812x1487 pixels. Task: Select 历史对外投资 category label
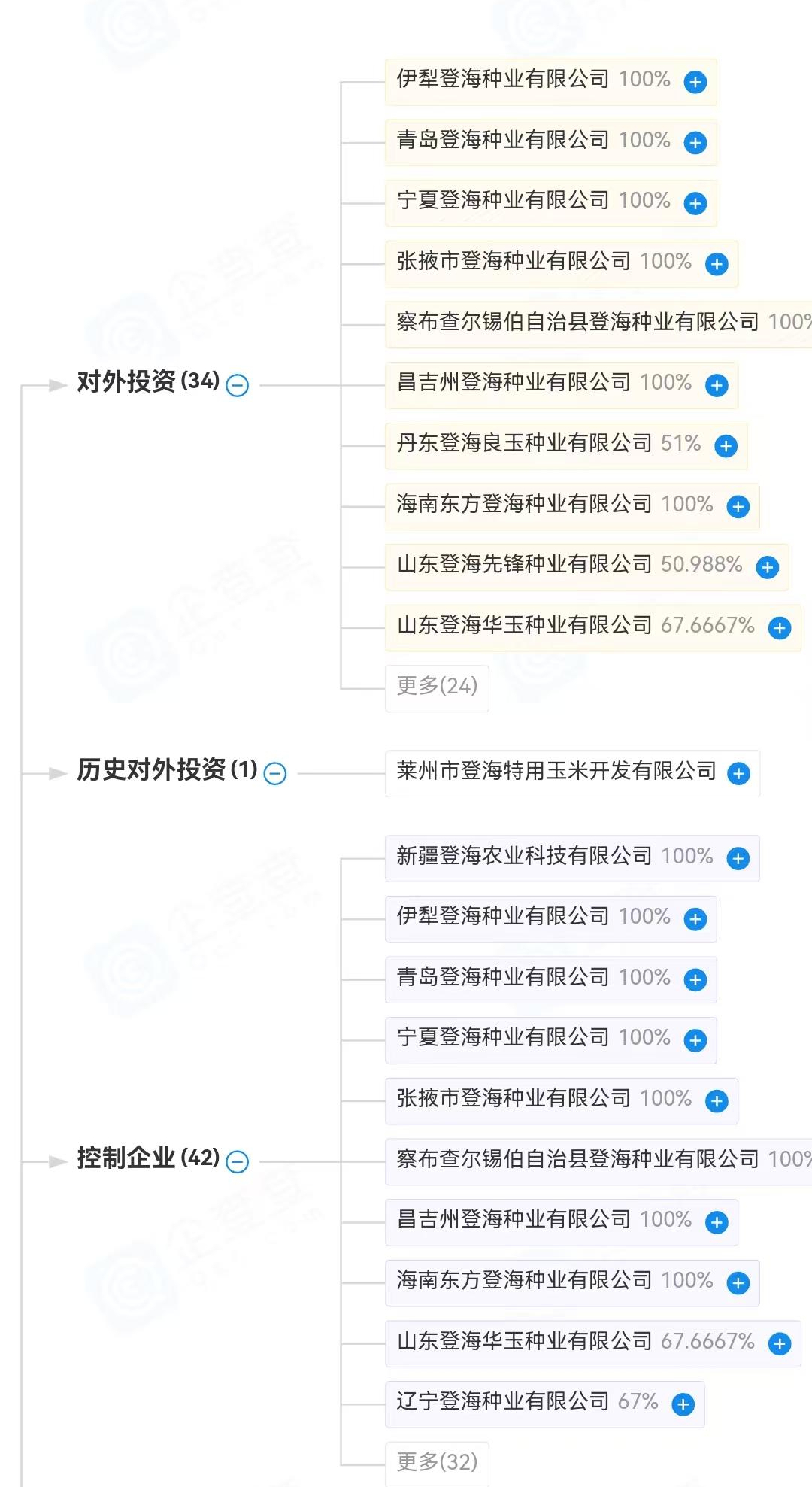point(150,770)
